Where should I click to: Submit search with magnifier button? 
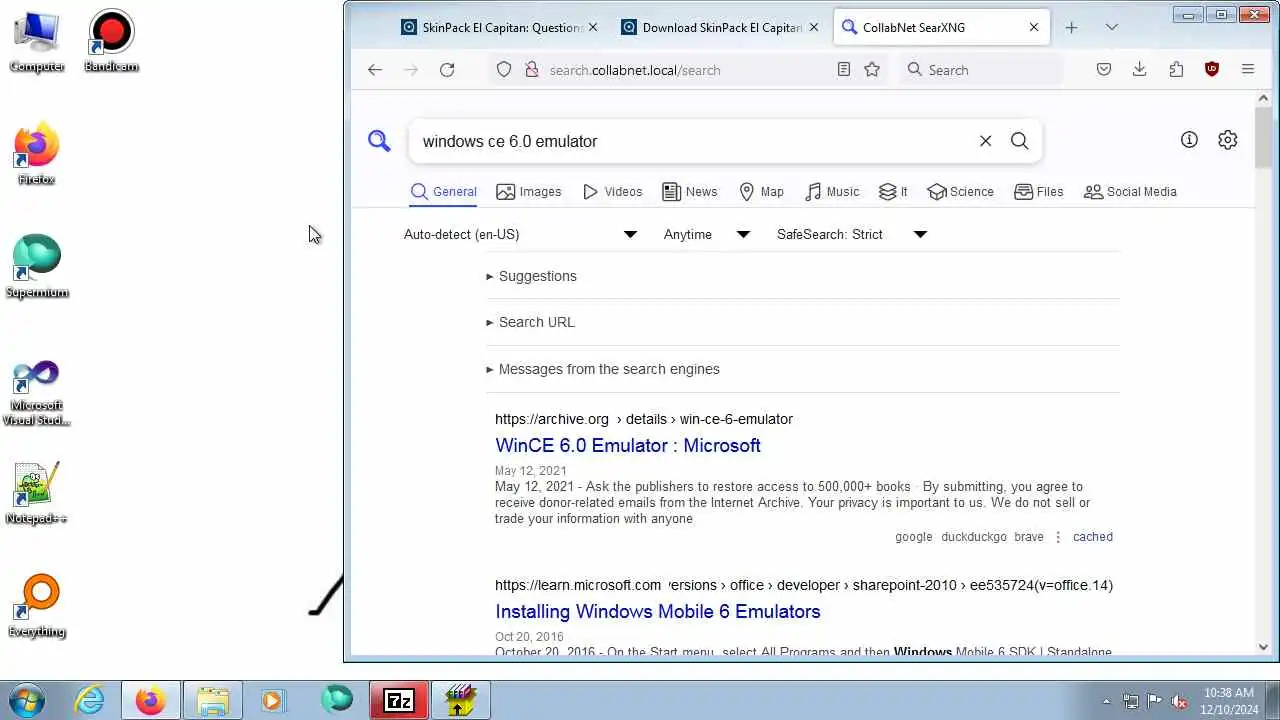(1019, 141)
